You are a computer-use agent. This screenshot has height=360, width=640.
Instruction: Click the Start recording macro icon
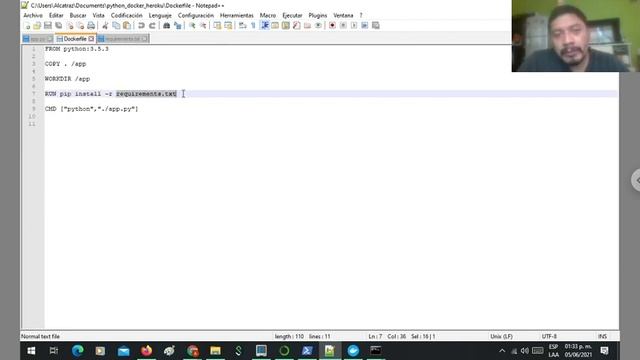click(332, 26)
